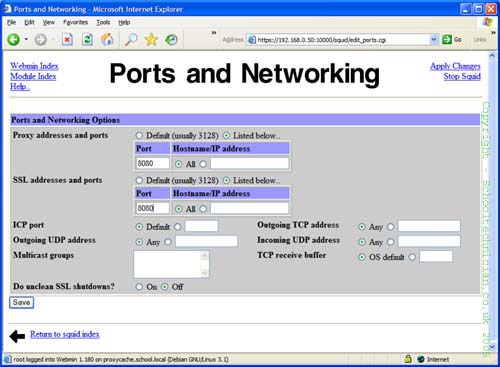Click the page vertical scrollbar down arrow
Image resolution: width=500 pixels, height=367 pixels.
[492, 347]
